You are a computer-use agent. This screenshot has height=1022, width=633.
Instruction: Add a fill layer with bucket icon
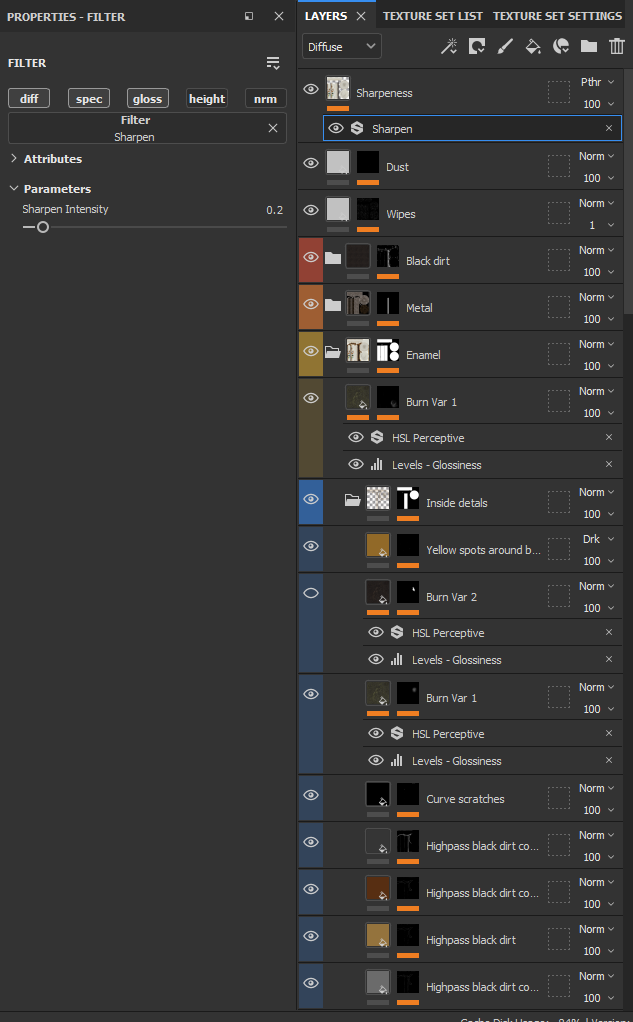pos(533,46)
